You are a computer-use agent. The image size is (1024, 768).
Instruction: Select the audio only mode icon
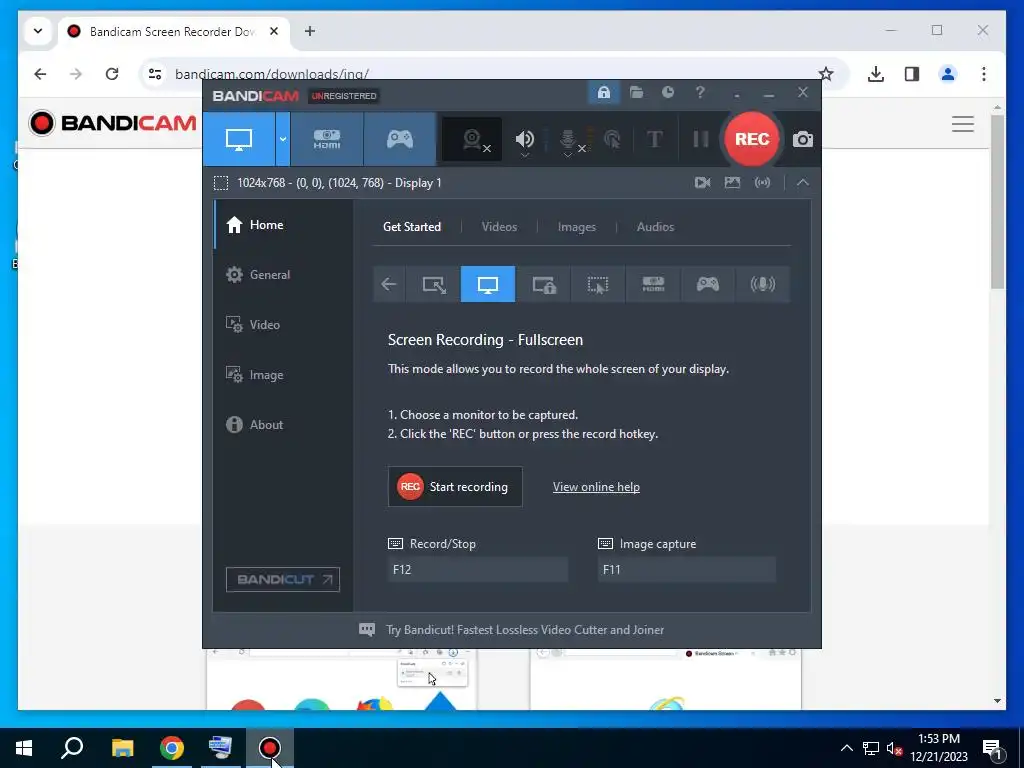point(762,284)
